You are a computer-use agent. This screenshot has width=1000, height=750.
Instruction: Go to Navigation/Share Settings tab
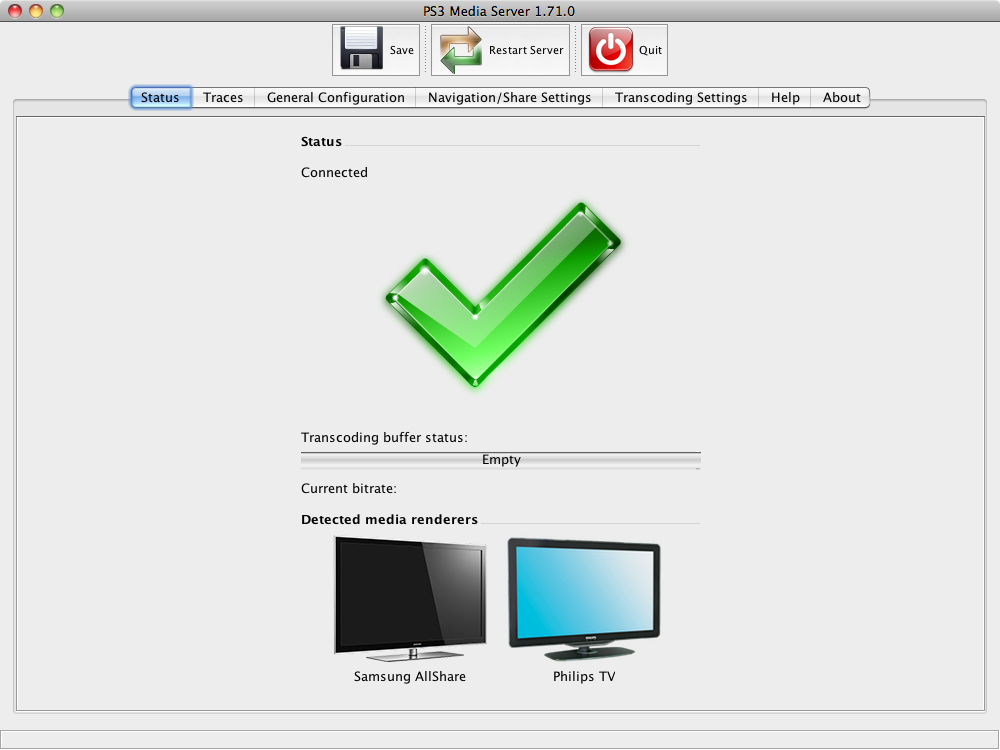click(509, 98)
